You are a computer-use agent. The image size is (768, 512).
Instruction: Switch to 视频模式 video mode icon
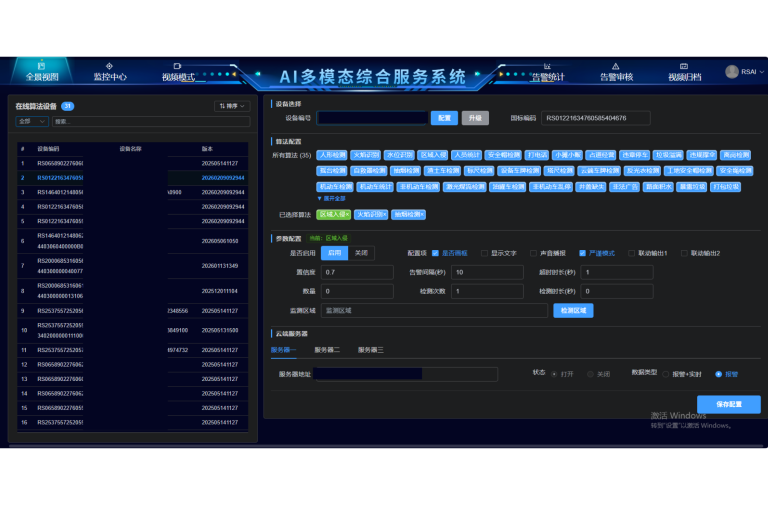point(177,66)
